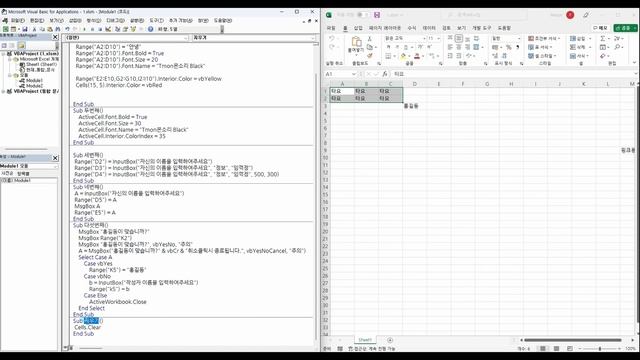Adjust the Excel zoom slider in status bar
Image resolution: width=640 pixels, height=360 pixels.
pyautogui.click(x=600, y=349)
